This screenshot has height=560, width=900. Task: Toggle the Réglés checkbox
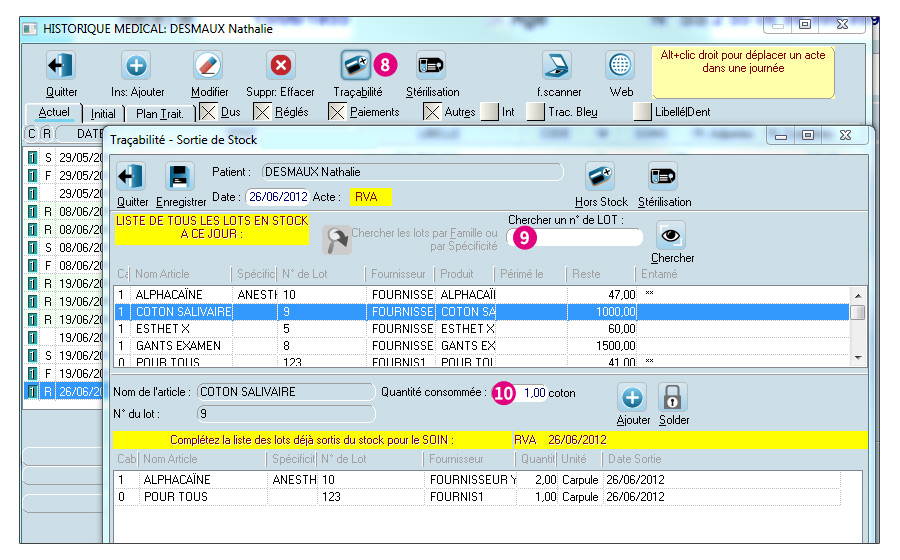click(262, 112)
